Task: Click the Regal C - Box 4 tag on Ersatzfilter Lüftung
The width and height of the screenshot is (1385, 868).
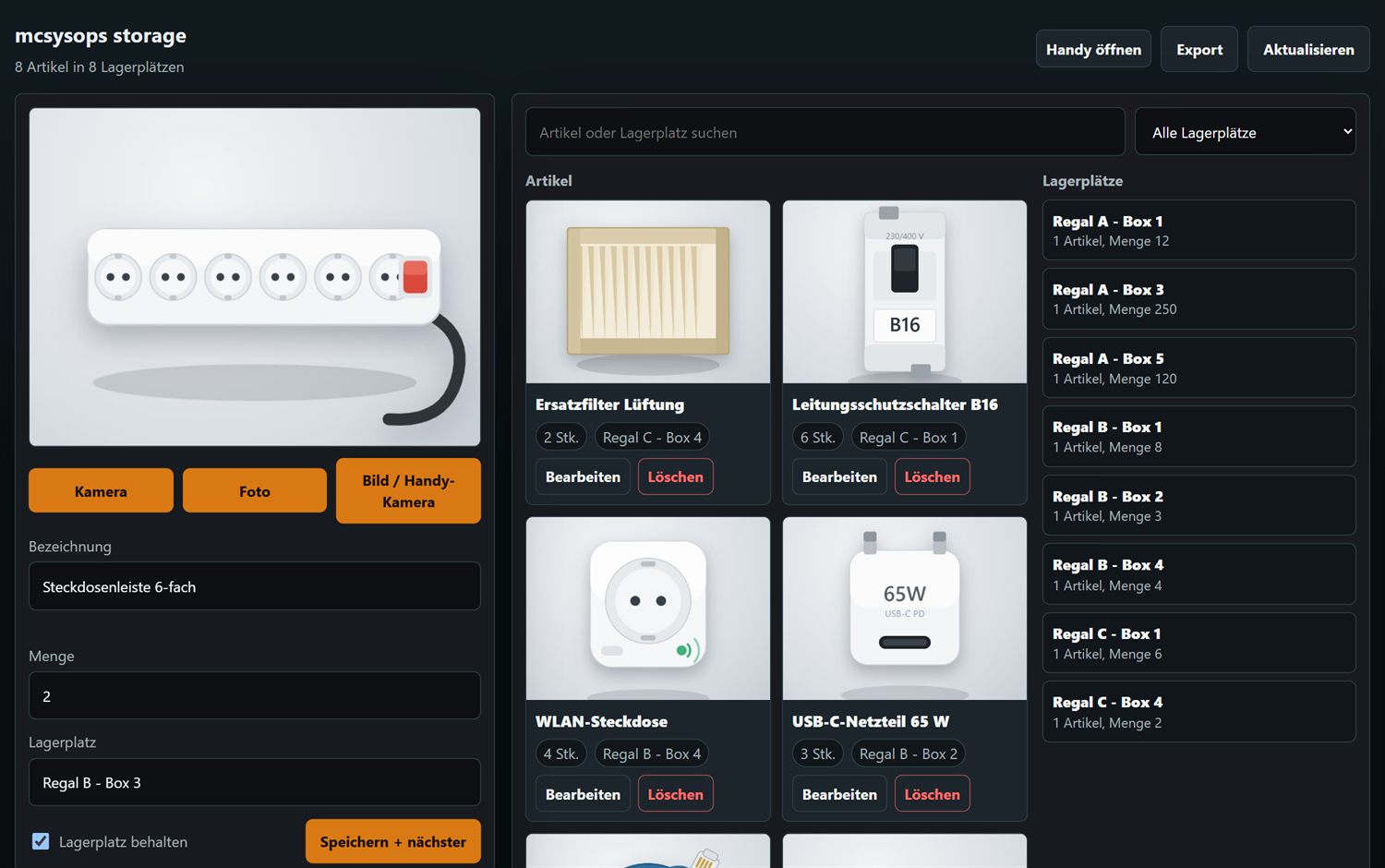Action: tap(652, 438)
